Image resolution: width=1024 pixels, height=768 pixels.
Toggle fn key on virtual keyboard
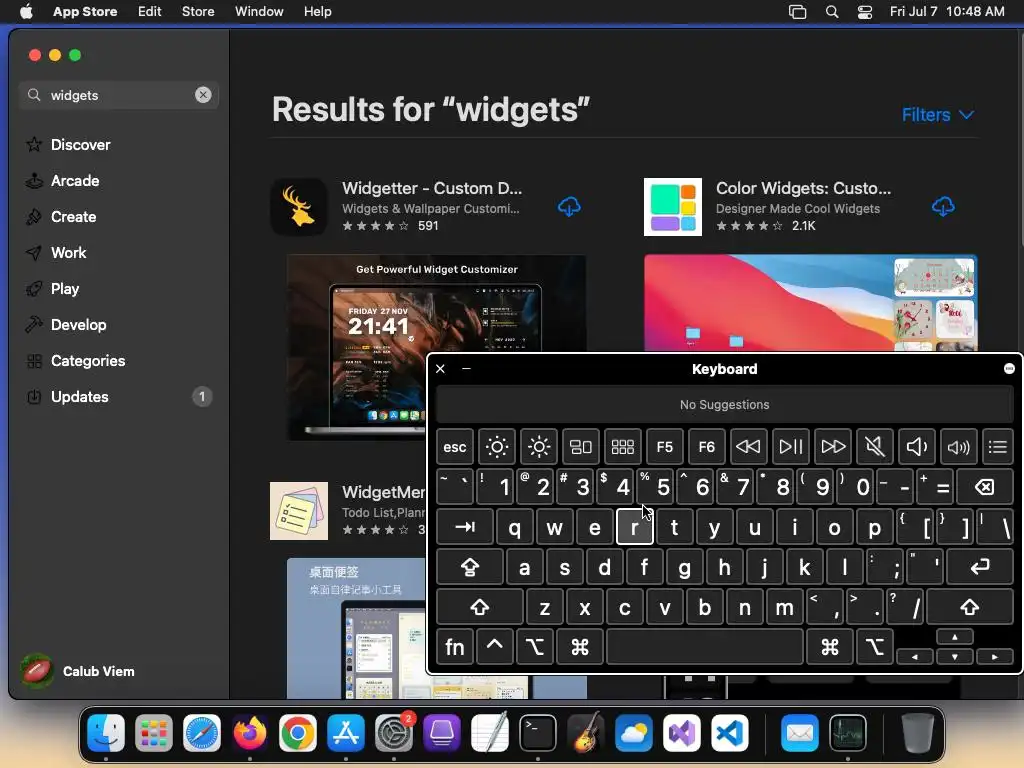[x=455, y=647]
